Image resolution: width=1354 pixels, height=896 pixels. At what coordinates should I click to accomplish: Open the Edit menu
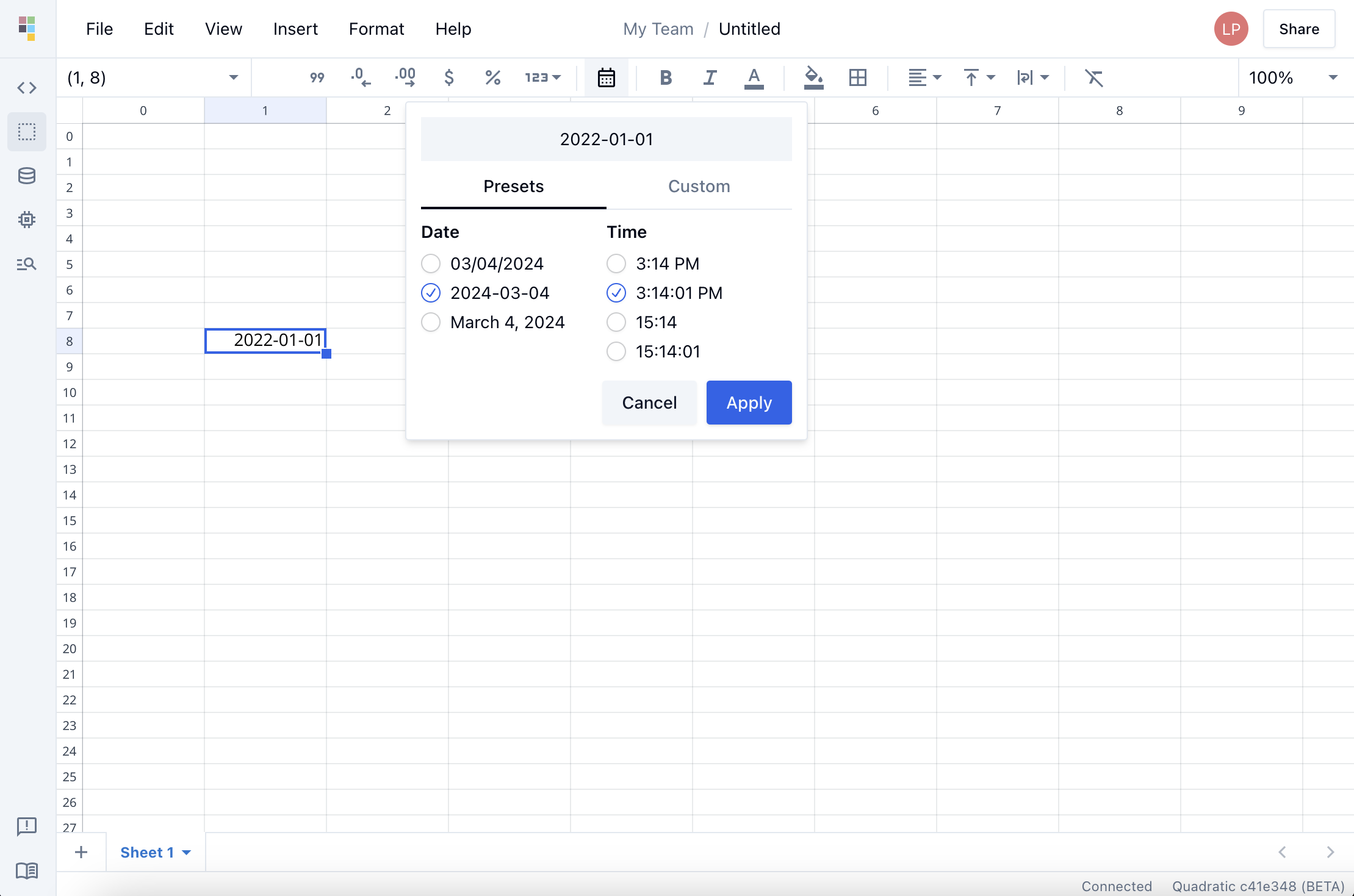point(159,29)
